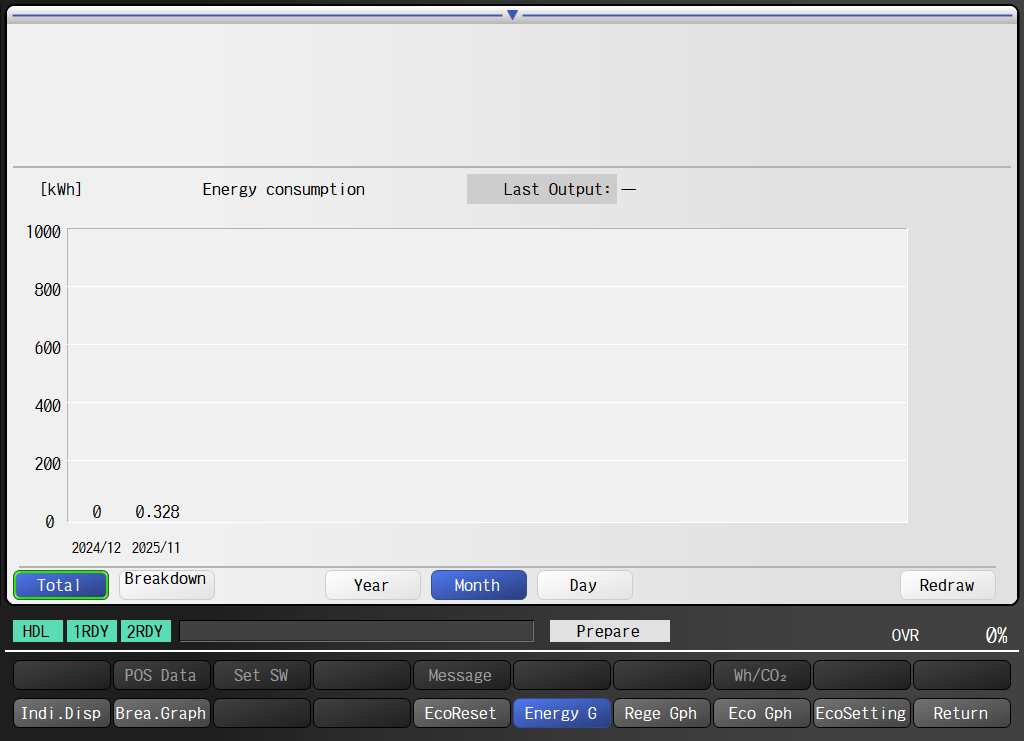Expand the top panel triangle handle
This screenshot has height=741, width=1024.
(512, 15)
